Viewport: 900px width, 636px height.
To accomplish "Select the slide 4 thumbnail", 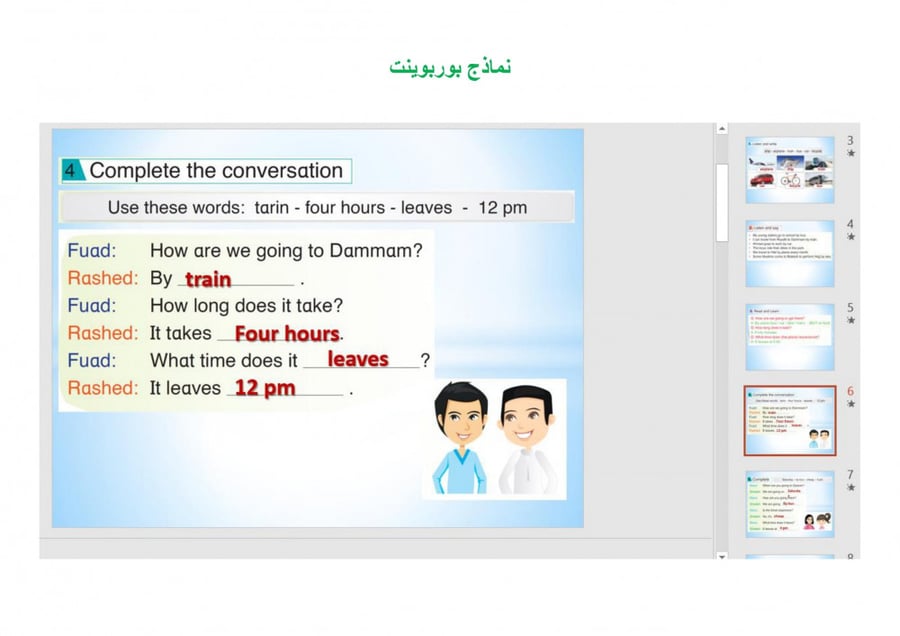I will pos(790,253).
